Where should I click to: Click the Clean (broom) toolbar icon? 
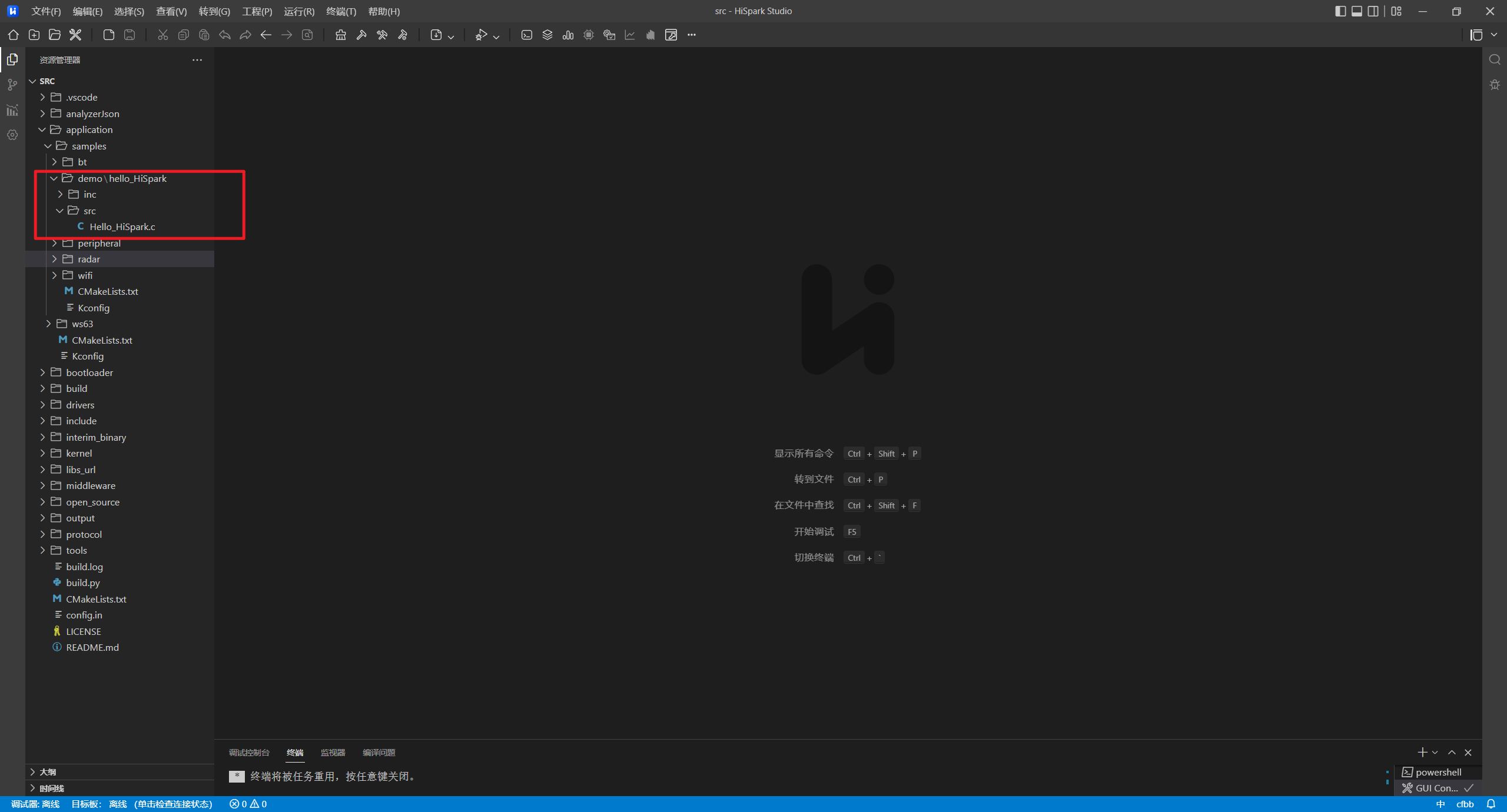point(340,35)
